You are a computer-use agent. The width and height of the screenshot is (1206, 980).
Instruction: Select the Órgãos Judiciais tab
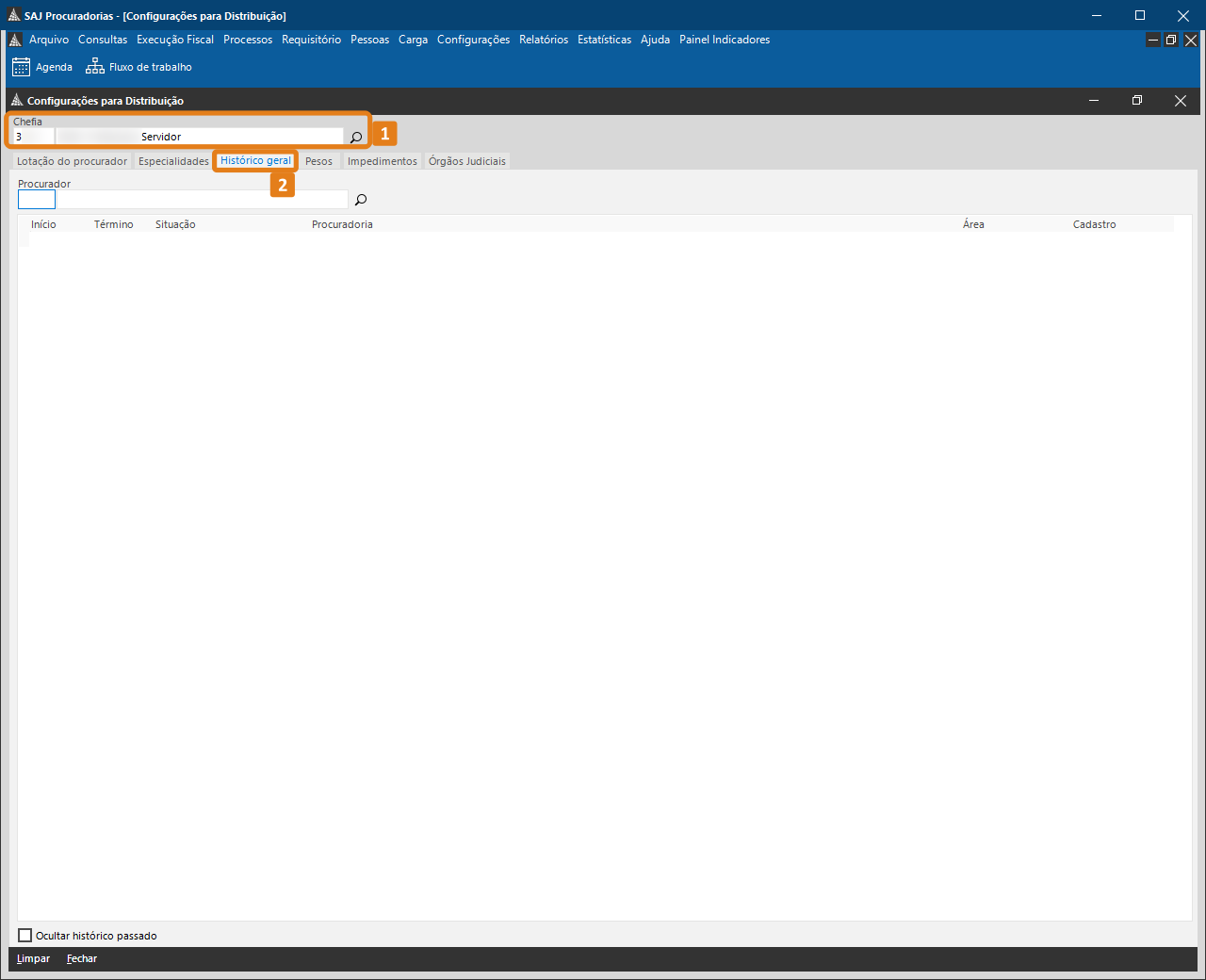(x=466, y=161)
